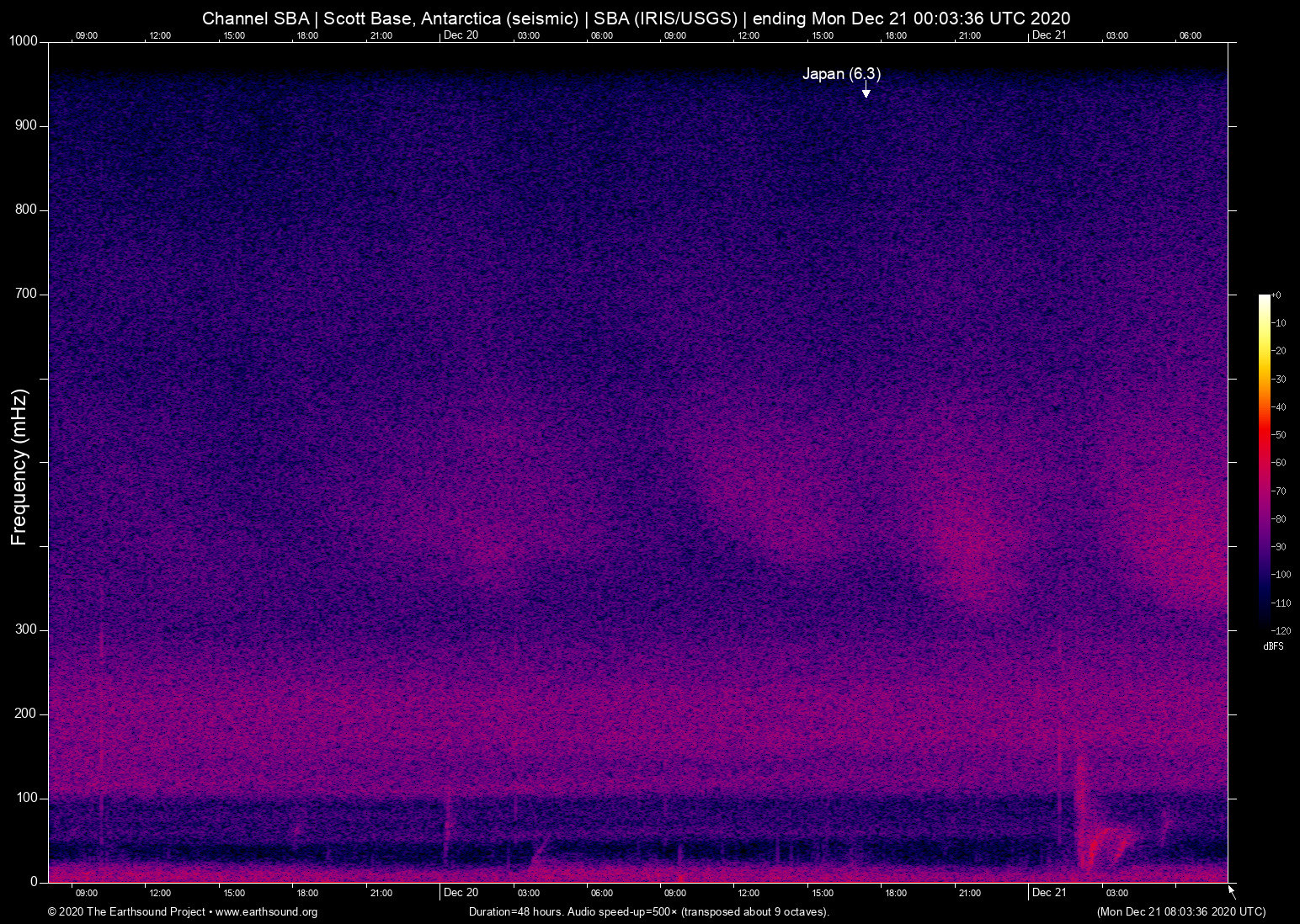This screenshot has height=924, width=1300.
Task: Click the Mon Dec 21 08:03:36 timestamp
Action: point(1180,912)
